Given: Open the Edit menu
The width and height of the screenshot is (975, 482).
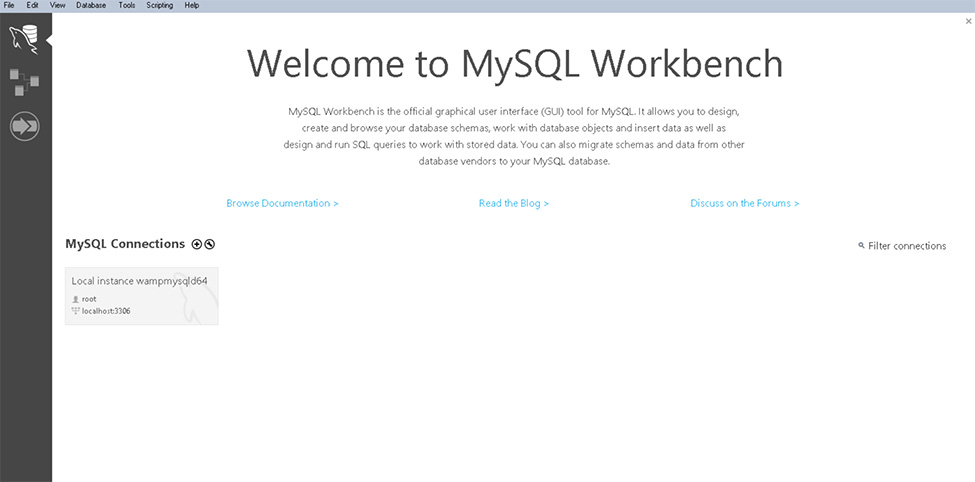Looking at the screenshot, I should 33,5.
